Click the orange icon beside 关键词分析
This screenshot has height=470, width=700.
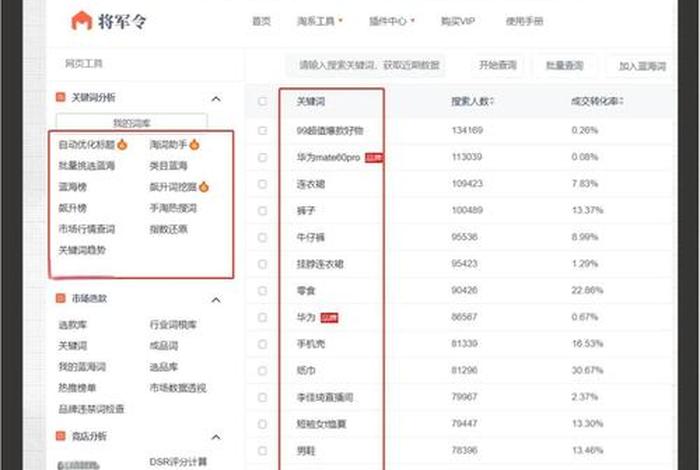60,97
